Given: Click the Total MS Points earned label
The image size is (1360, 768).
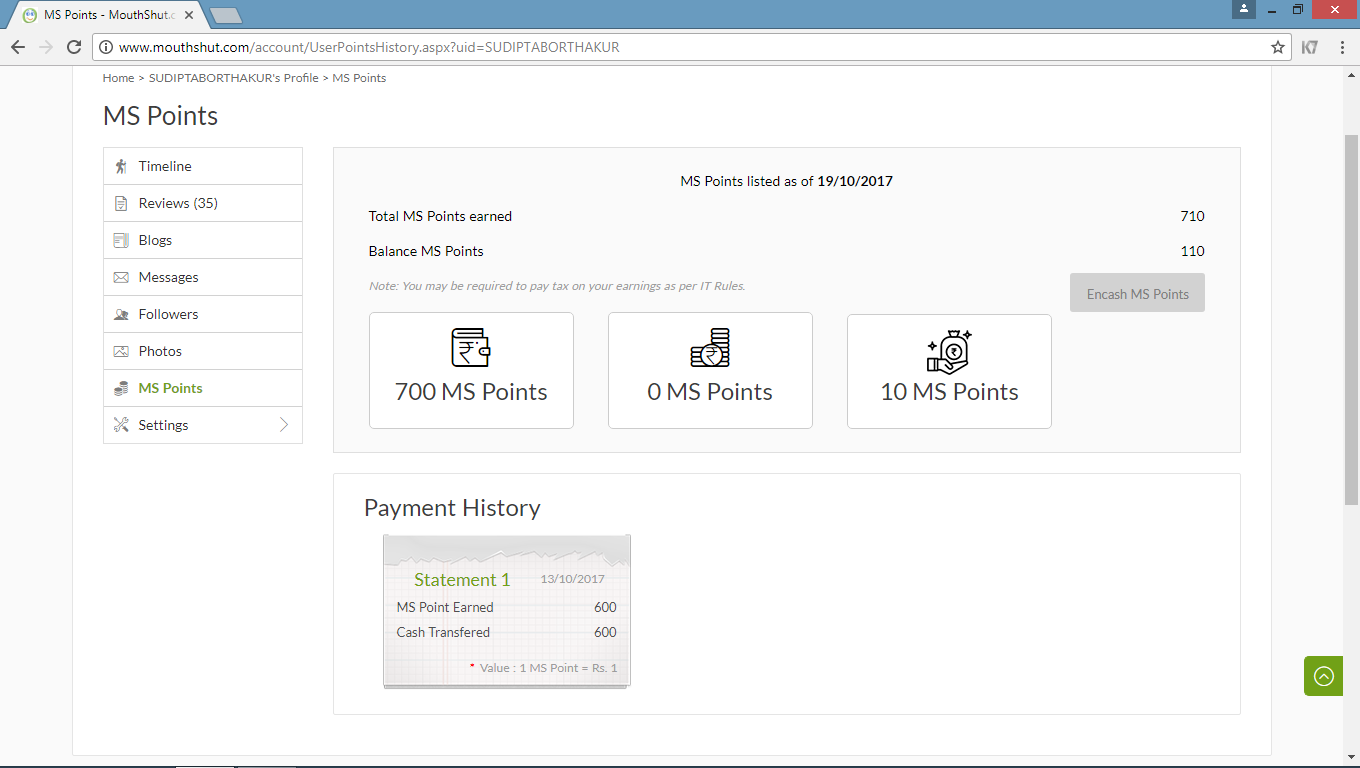Looking at the screenshot, I should [x=440, y=216].
